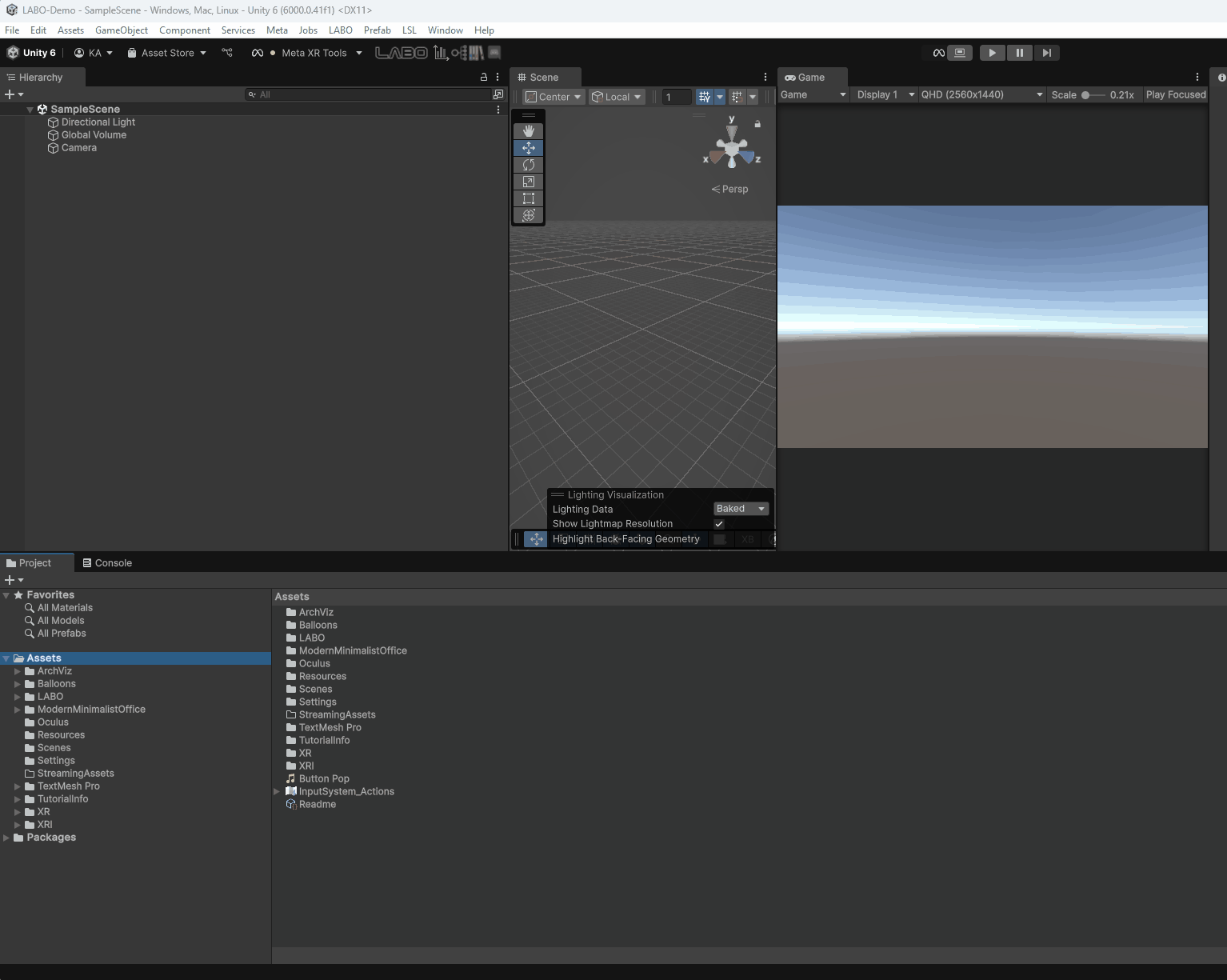
Task: Expand ArchViz folder in project tree
Action: (x=18, y=671)
